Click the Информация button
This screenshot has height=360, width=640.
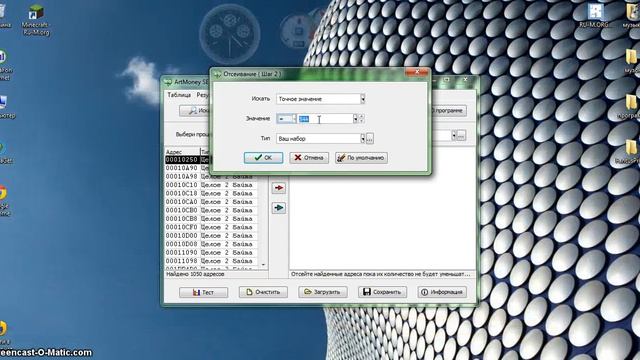(442, 292)
